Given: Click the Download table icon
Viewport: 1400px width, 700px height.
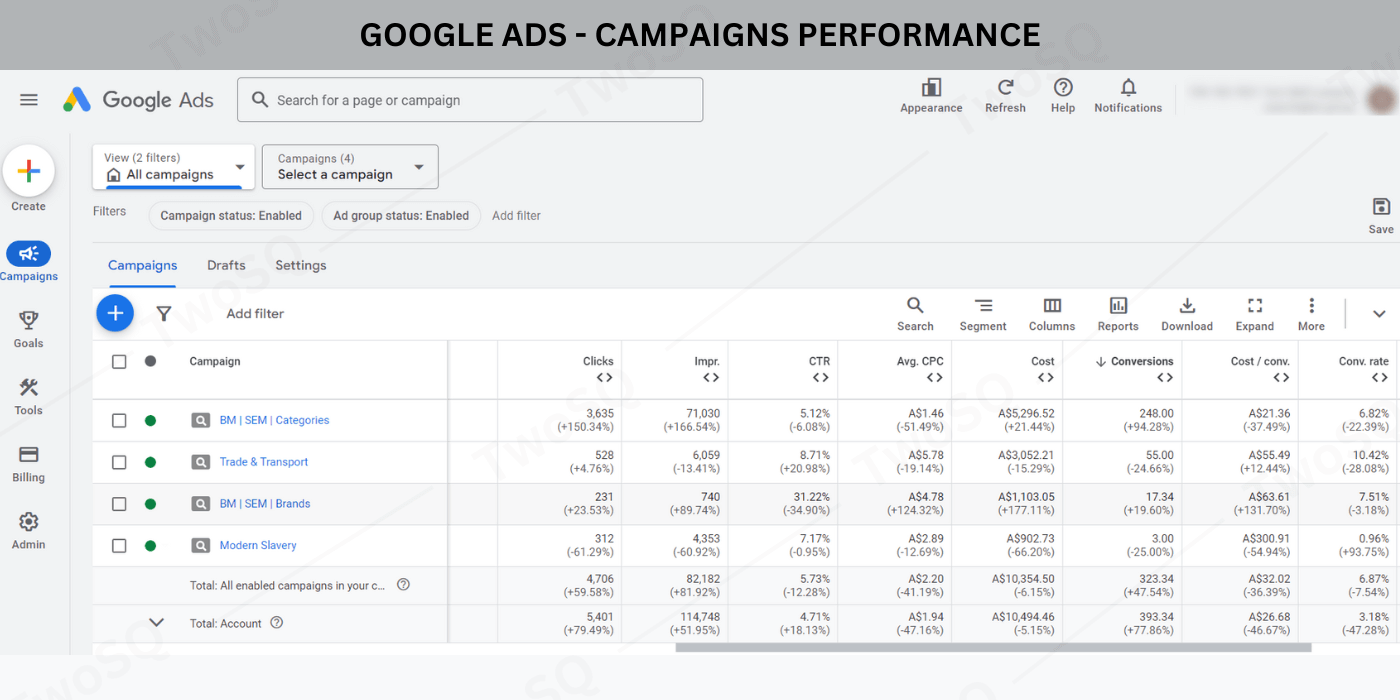Looking at the screenshot, I should 1187,307.
